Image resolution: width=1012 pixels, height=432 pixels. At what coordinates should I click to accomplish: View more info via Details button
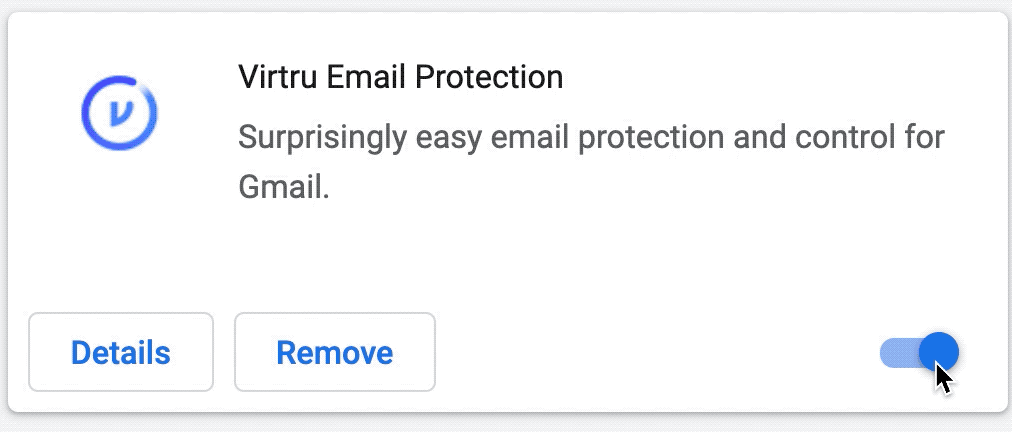point(121,352)
